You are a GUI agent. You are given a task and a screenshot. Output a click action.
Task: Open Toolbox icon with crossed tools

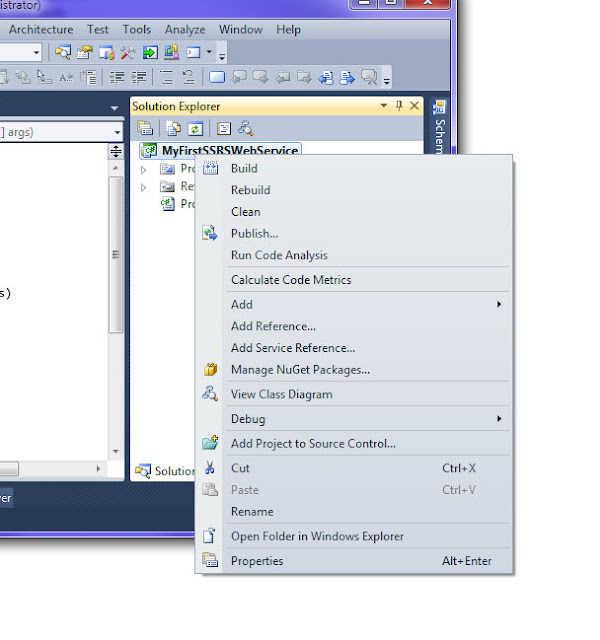[x=128, y=52]
